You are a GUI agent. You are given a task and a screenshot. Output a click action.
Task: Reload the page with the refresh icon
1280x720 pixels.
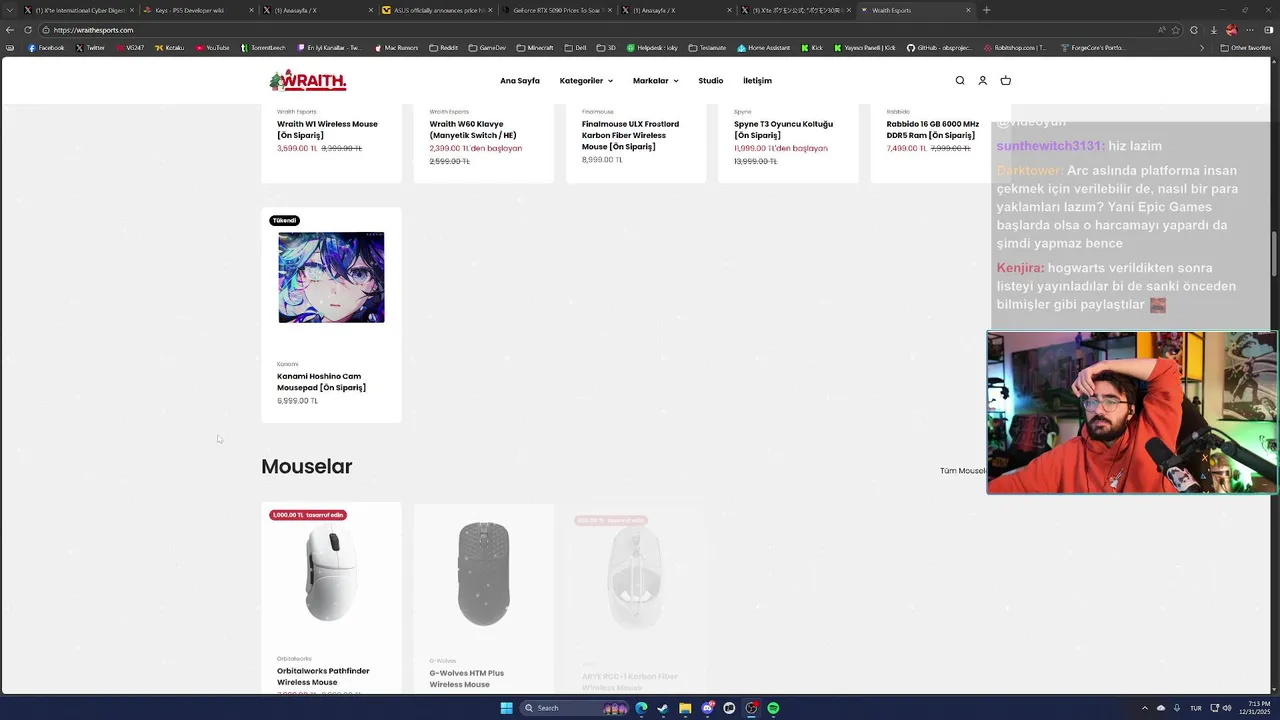click(28, 30)
